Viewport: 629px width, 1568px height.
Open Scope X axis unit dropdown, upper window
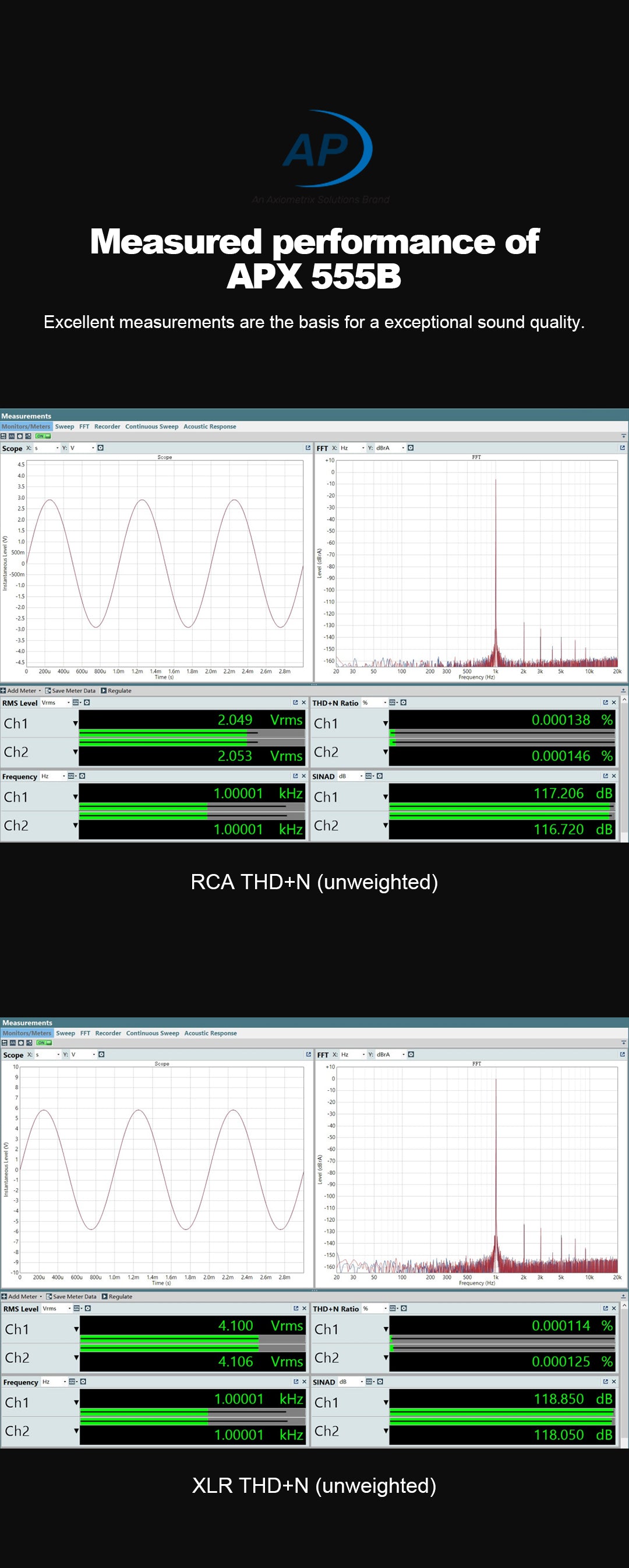tap(47, 448)
